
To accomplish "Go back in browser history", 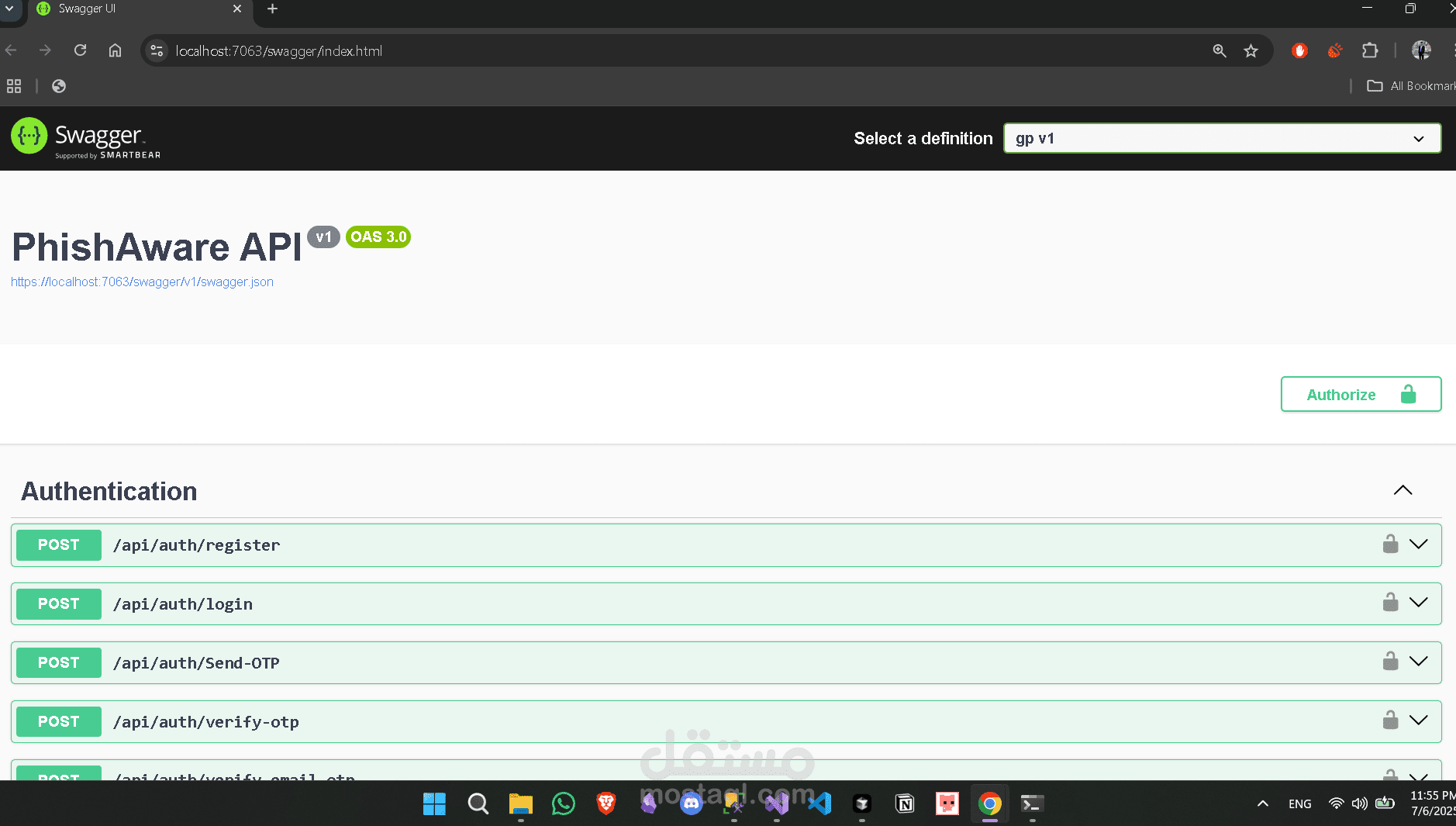I will pos(11,50).
